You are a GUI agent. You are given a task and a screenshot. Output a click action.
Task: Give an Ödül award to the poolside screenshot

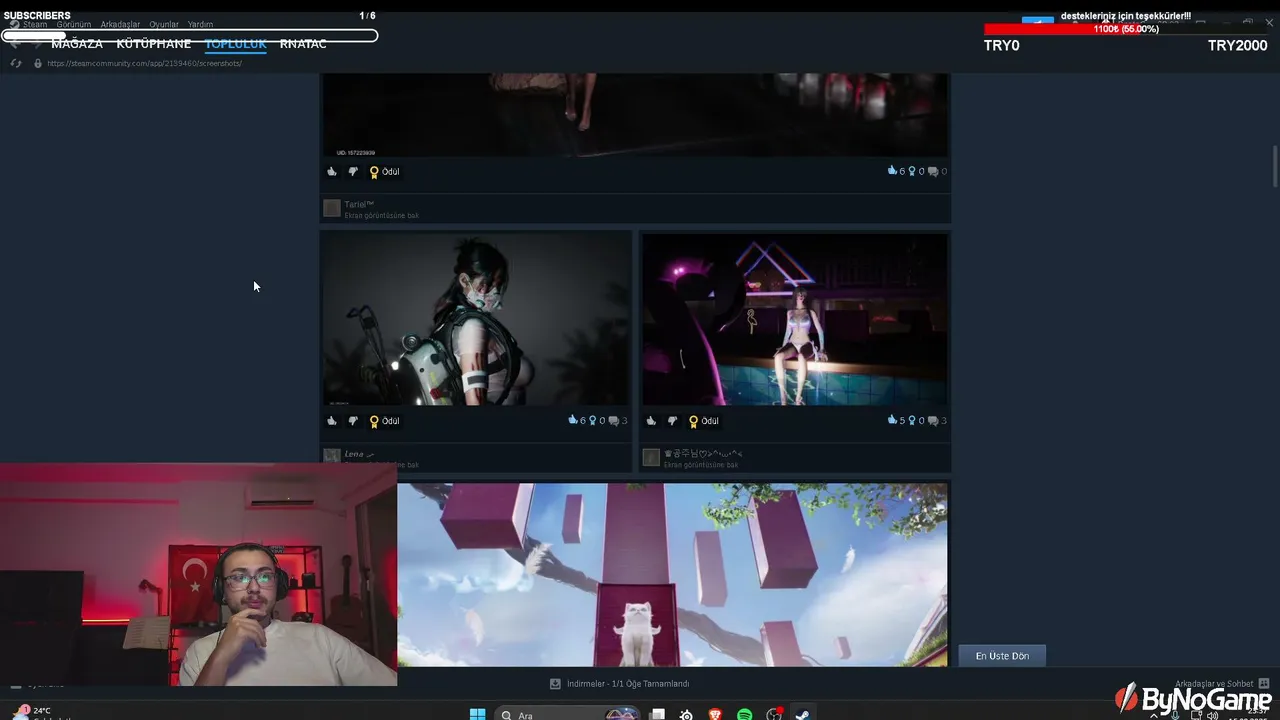pos(703,421)
